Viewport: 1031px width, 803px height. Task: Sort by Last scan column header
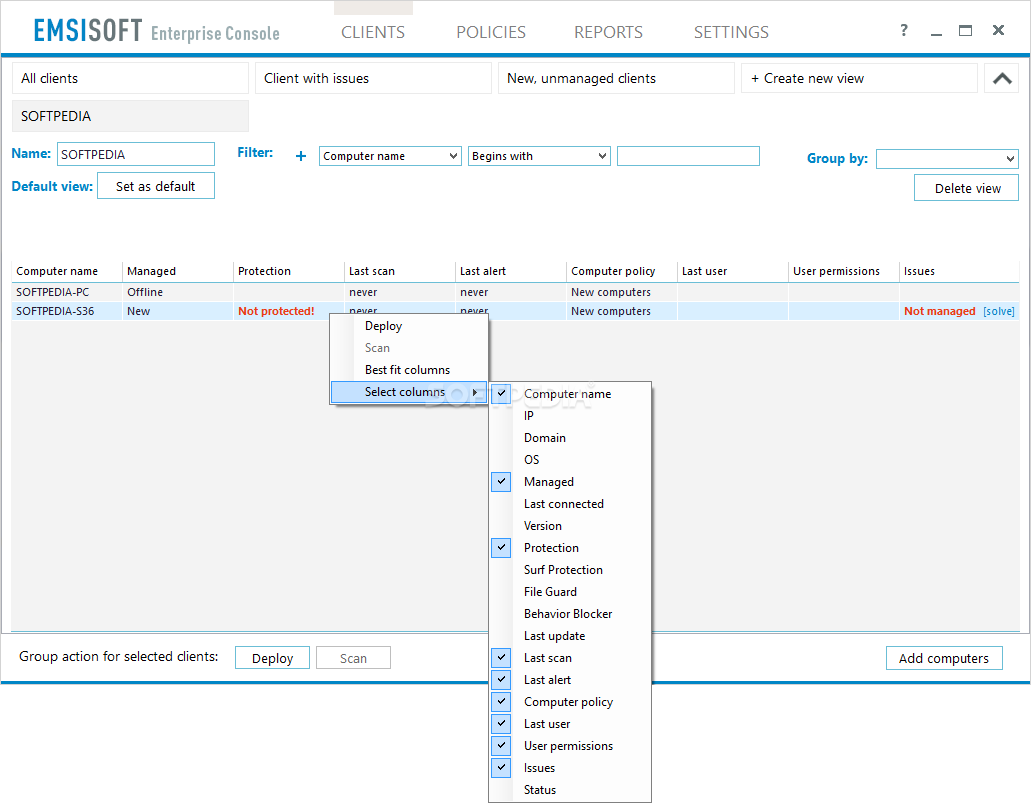click(x=400, y=271)
